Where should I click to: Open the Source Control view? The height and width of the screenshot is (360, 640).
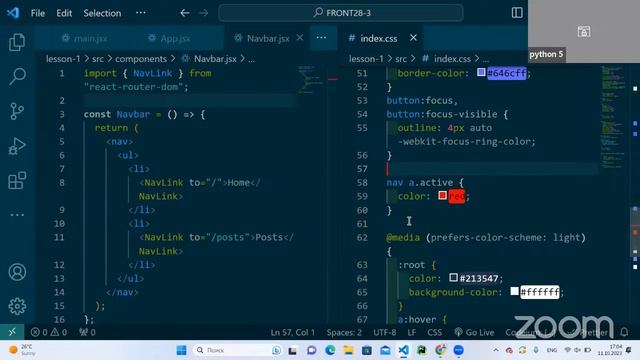[17, 111]
